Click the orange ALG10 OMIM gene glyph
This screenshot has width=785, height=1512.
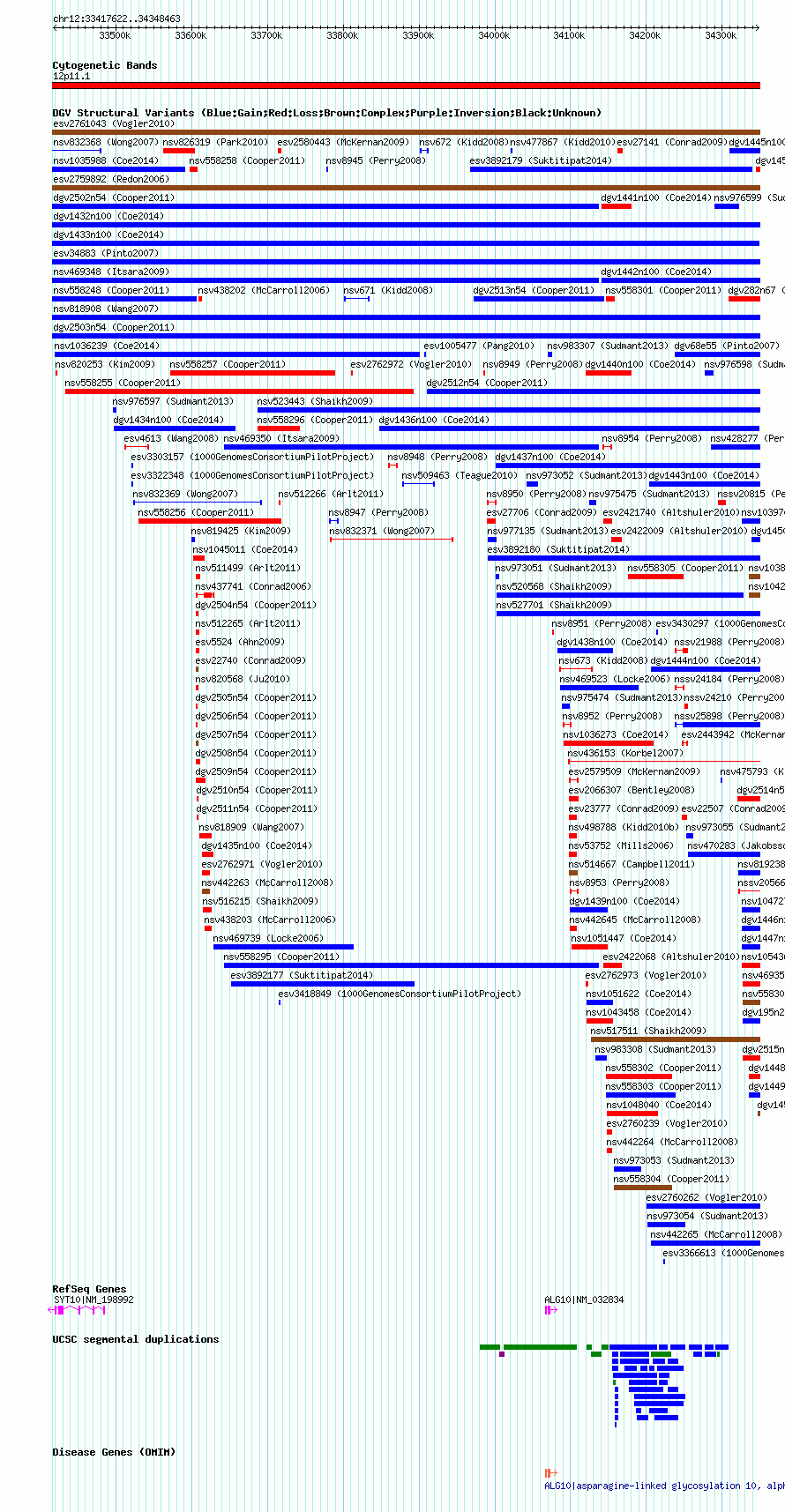pos(551,1472)
